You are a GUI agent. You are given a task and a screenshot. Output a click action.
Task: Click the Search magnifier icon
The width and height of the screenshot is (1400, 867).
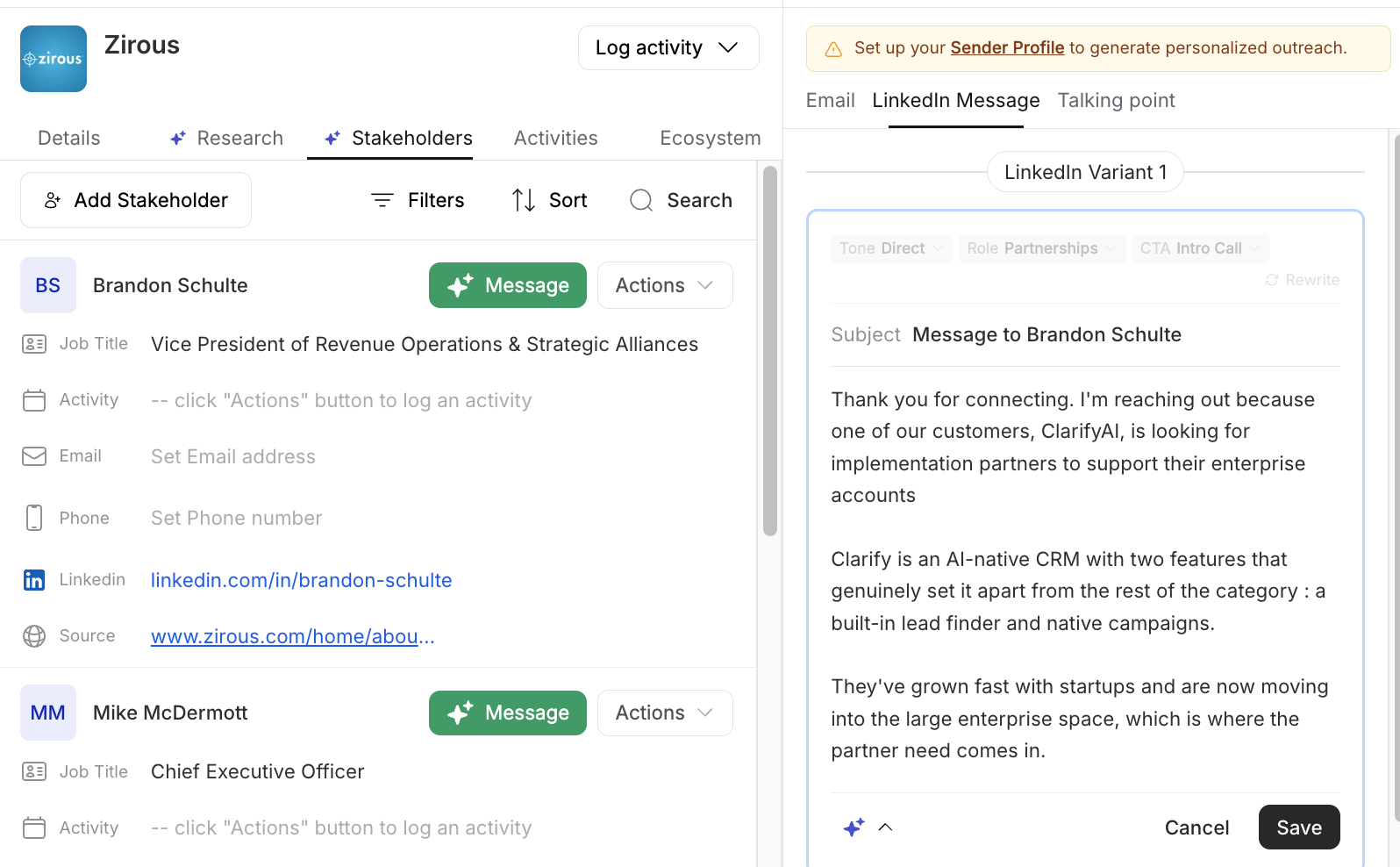tap(641, 200)
